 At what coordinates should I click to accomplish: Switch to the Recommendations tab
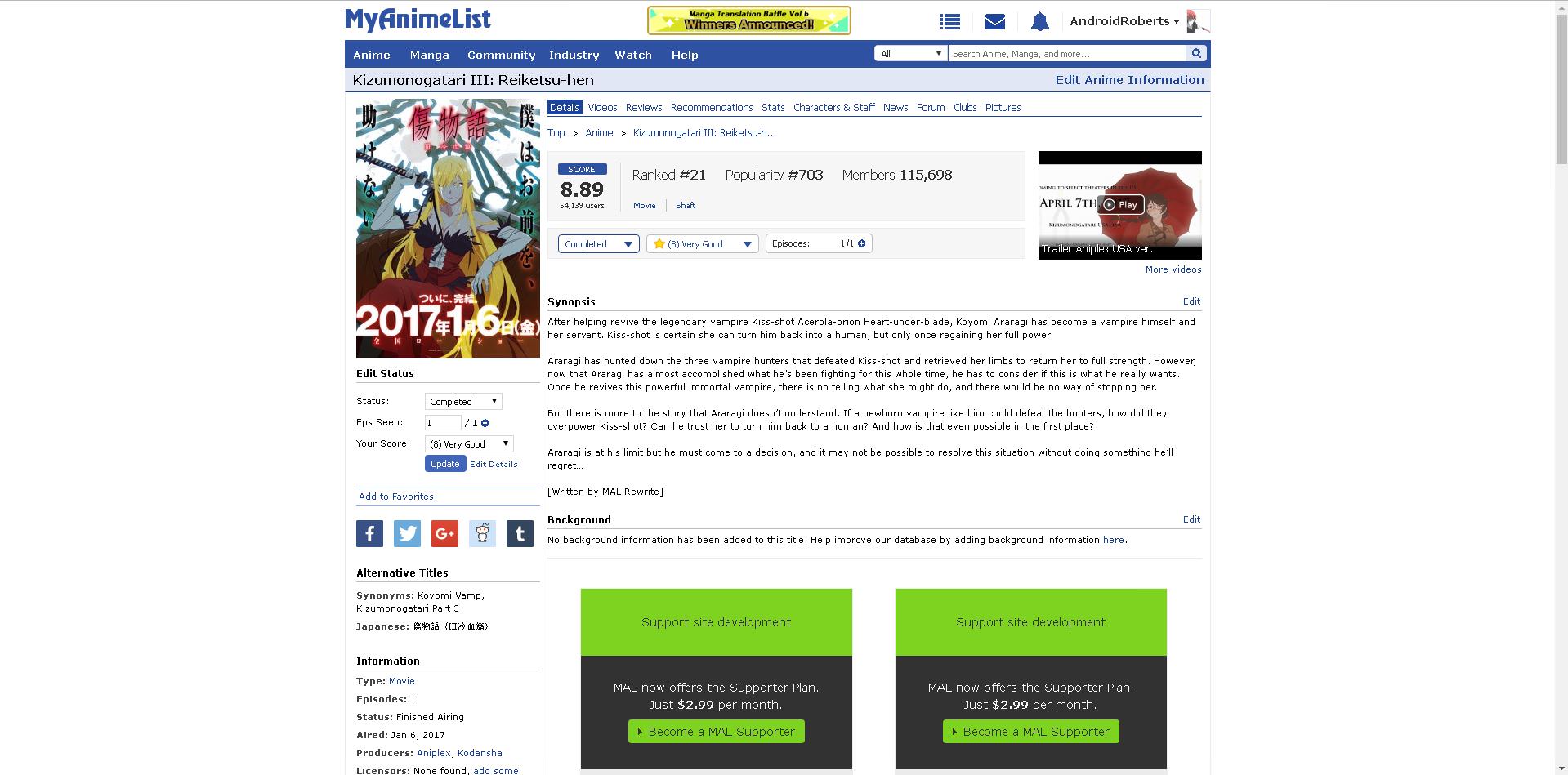[x=712, y=108]
